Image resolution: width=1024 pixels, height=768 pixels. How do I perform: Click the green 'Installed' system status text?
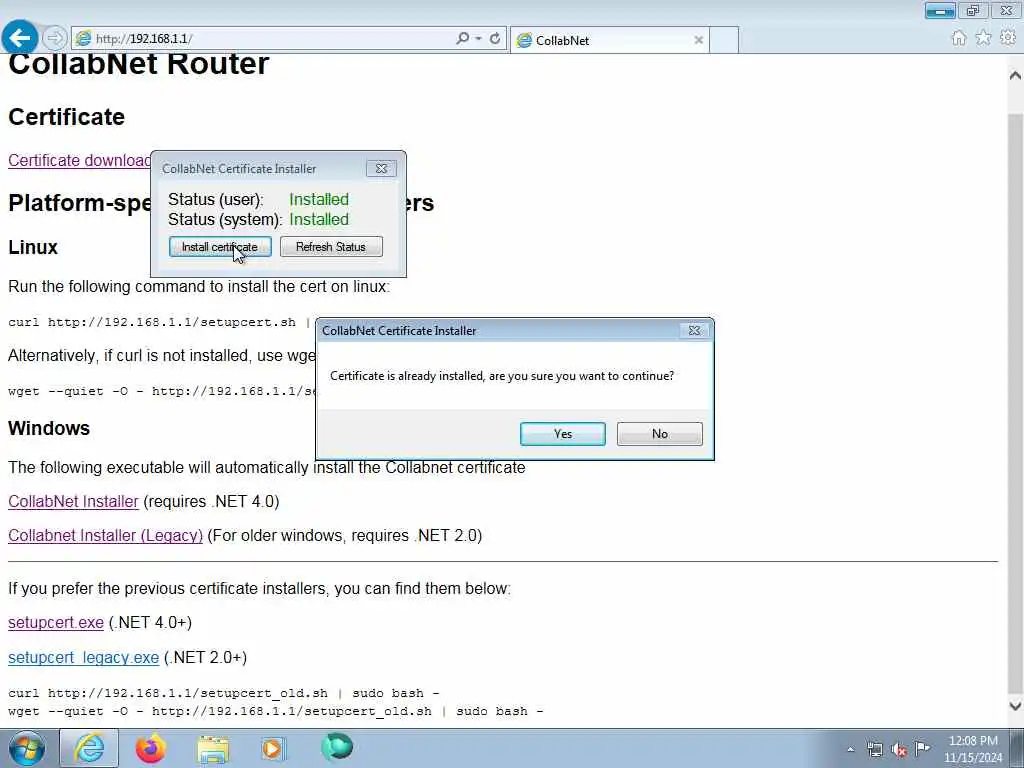[x=319, y=219]
